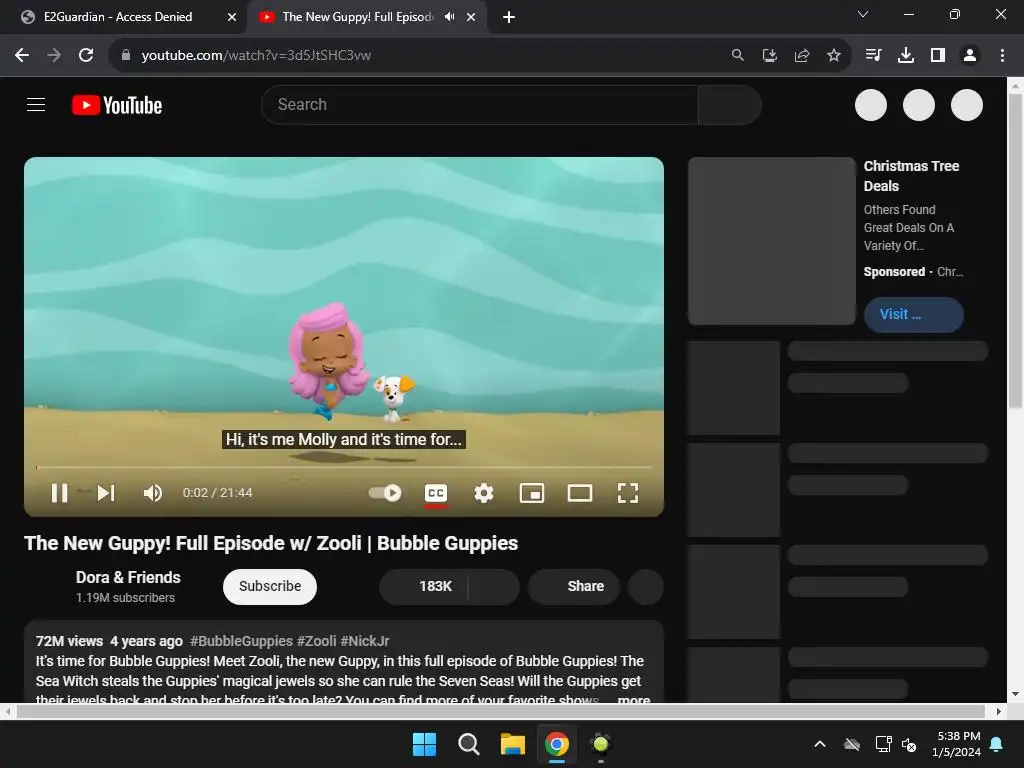
Task: Go back in browser history
Action: (x=22, y=55)
